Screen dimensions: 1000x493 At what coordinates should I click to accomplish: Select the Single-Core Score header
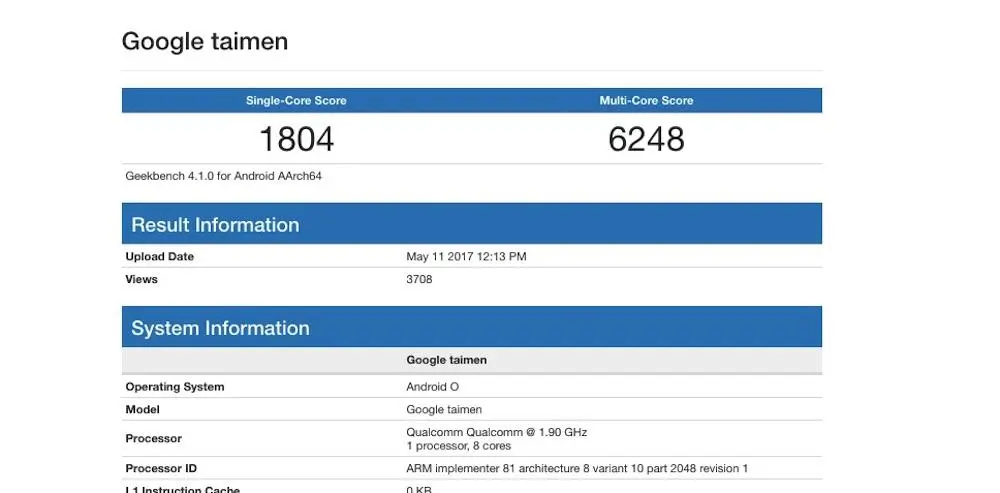pos(297,100)
